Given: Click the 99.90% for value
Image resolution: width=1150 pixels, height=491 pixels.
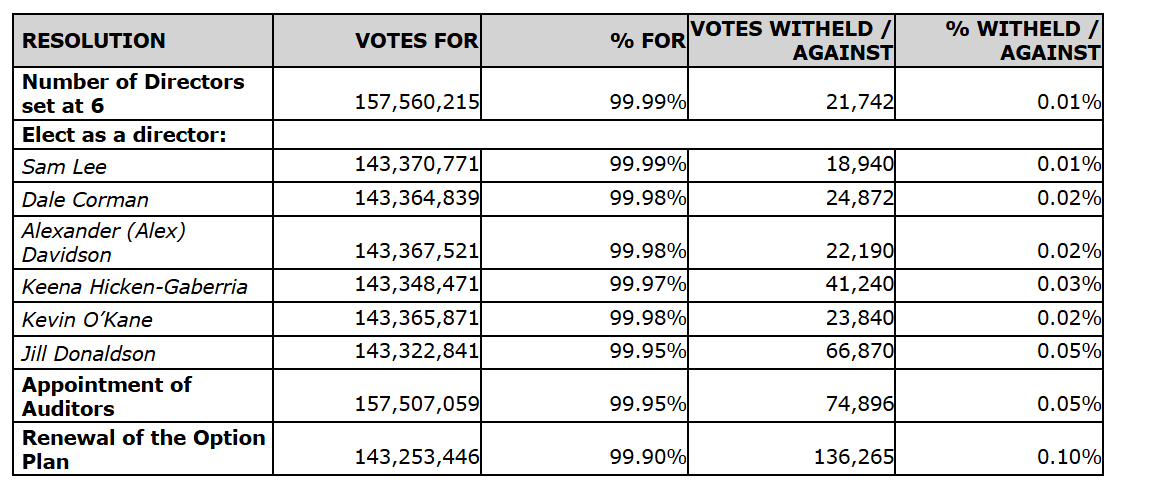Looking at the screenshot, I should tap(648, 458).
